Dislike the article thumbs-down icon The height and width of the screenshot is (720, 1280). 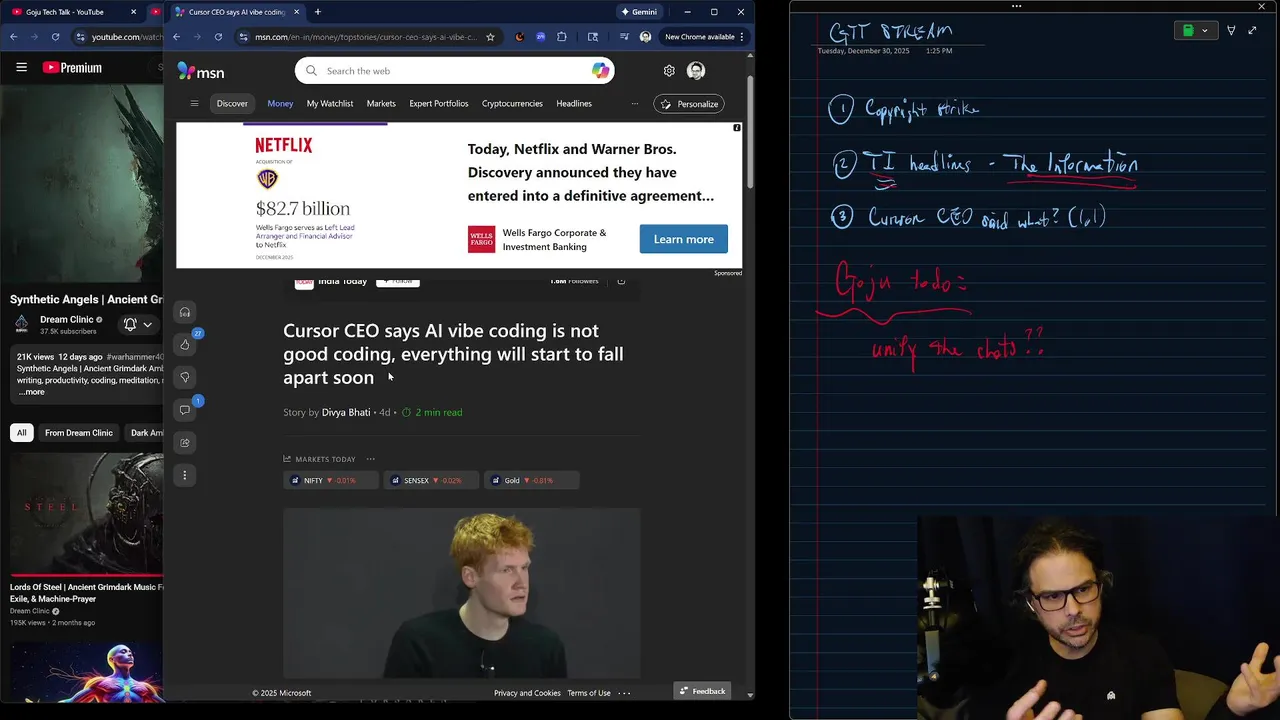(x=185, y=377)
